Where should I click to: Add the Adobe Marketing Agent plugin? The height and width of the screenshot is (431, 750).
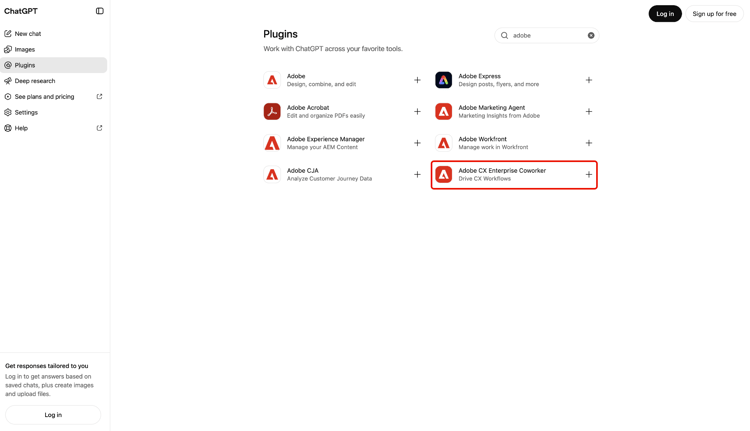(589, 111)
